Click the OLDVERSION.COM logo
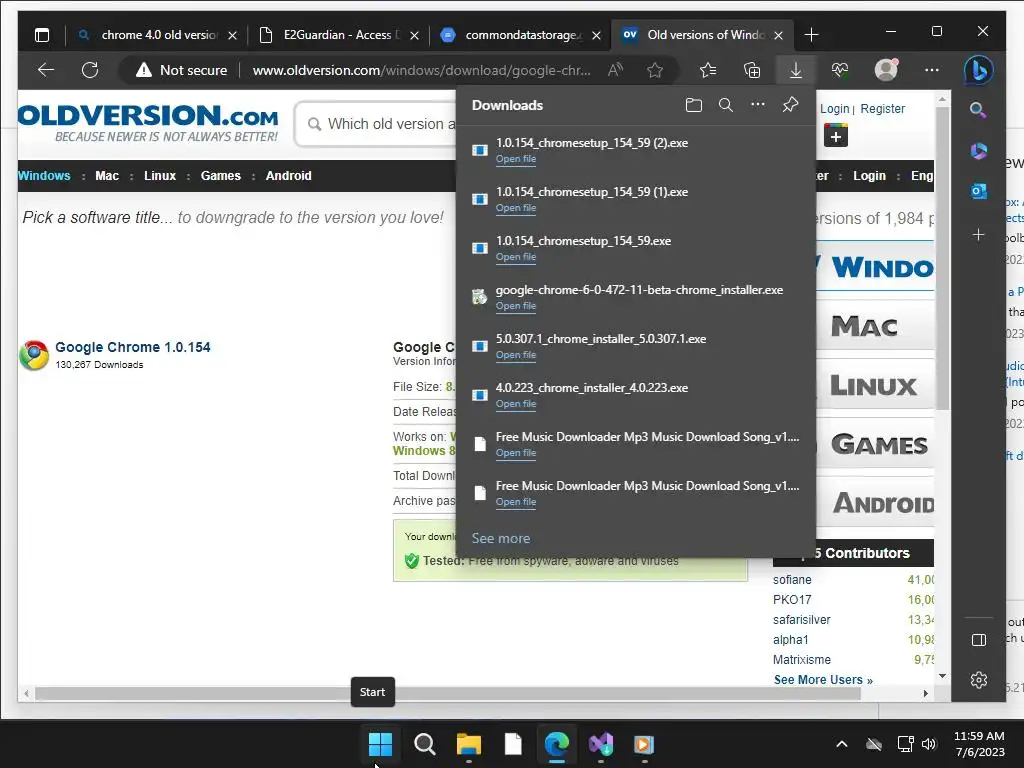This screenshot has width=1024, height=768. [x=148, y=123]
